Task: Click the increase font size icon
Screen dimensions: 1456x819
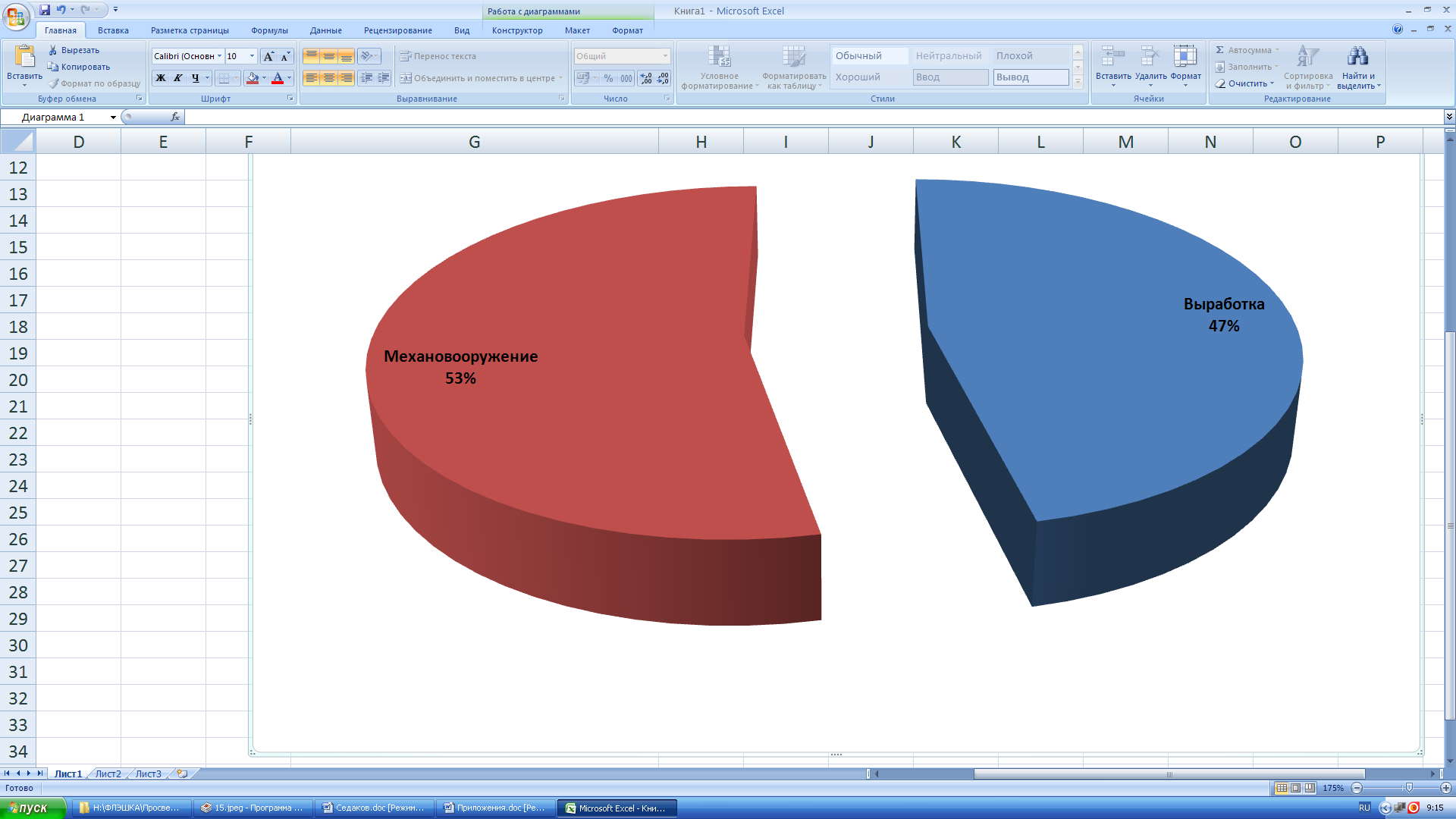Action: click(x=268, y=56)
